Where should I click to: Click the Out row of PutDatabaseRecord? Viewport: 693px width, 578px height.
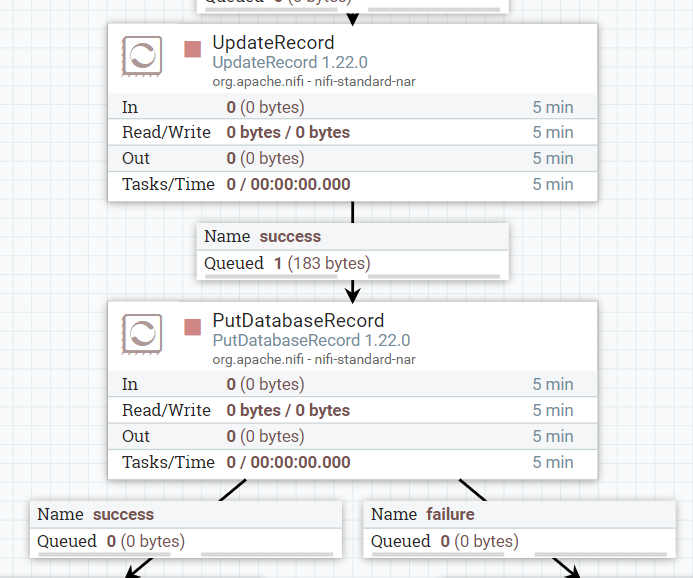coord(353,436)
